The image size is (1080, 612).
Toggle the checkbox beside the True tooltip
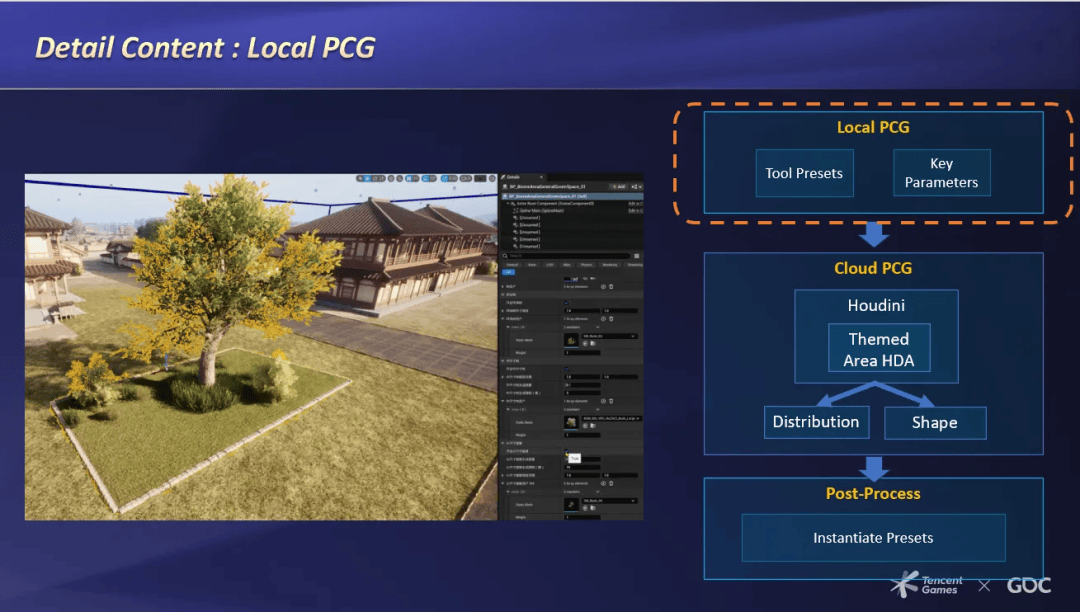click(567, 451)
